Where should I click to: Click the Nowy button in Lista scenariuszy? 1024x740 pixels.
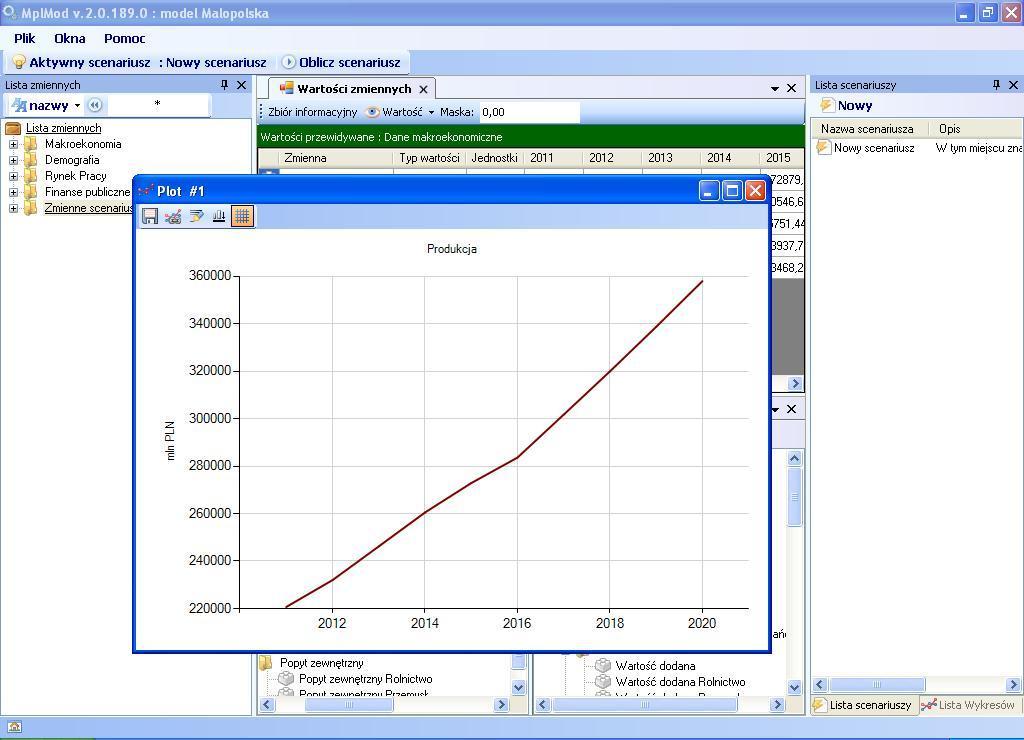[846, 105]
